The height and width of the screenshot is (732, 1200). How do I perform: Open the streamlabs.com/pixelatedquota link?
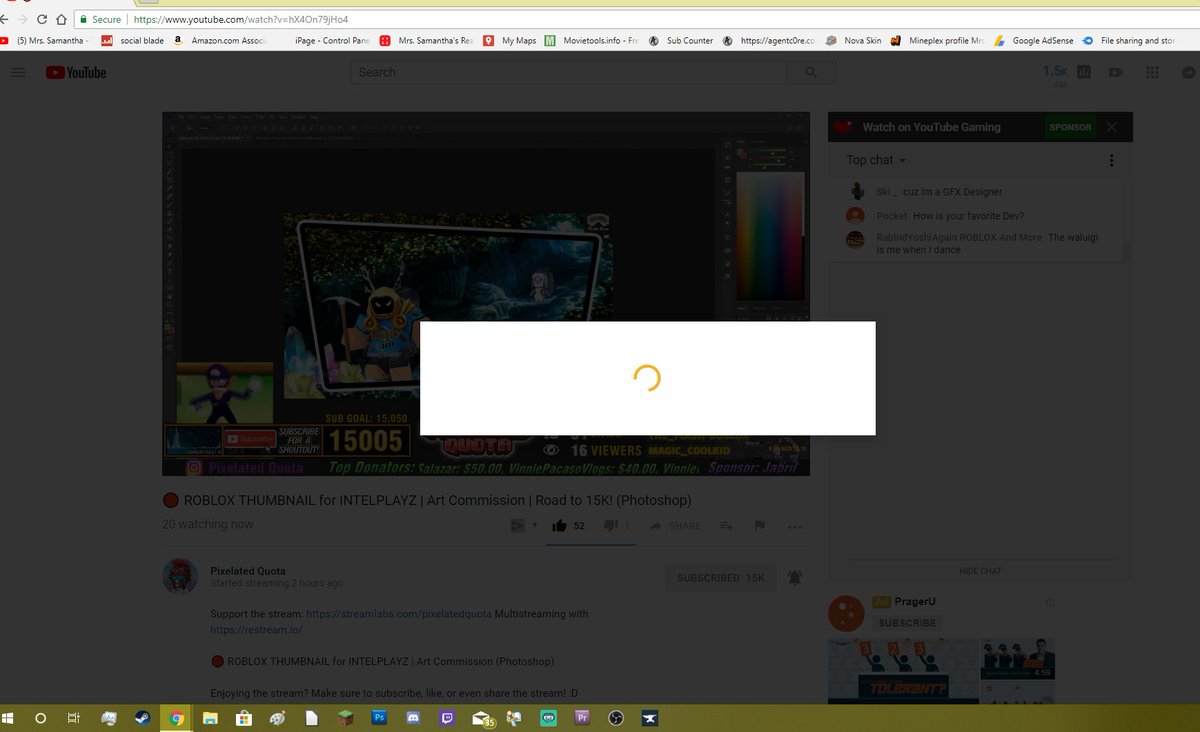click(399, 614)
